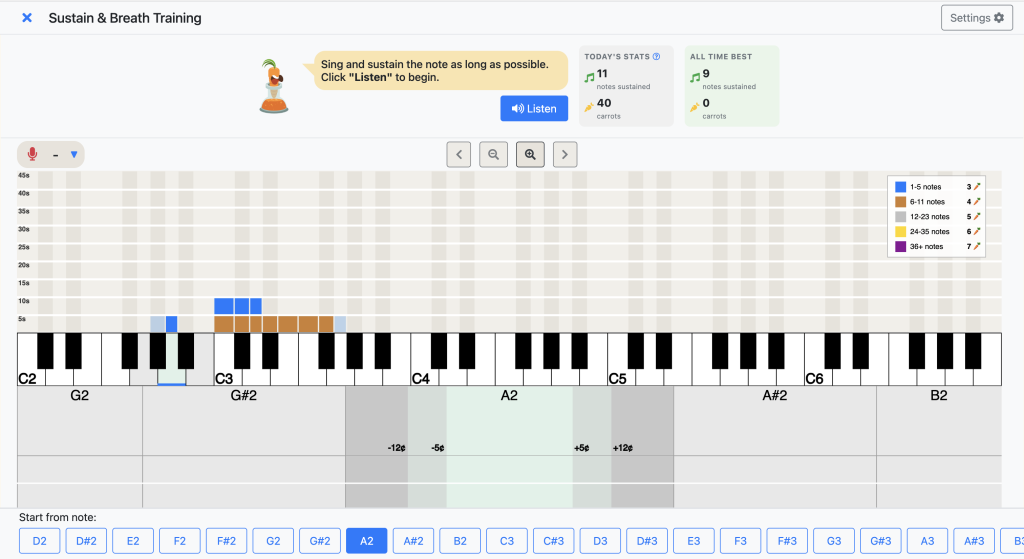
Task: Select G#2 as the start note
Action: click(320, 541)
